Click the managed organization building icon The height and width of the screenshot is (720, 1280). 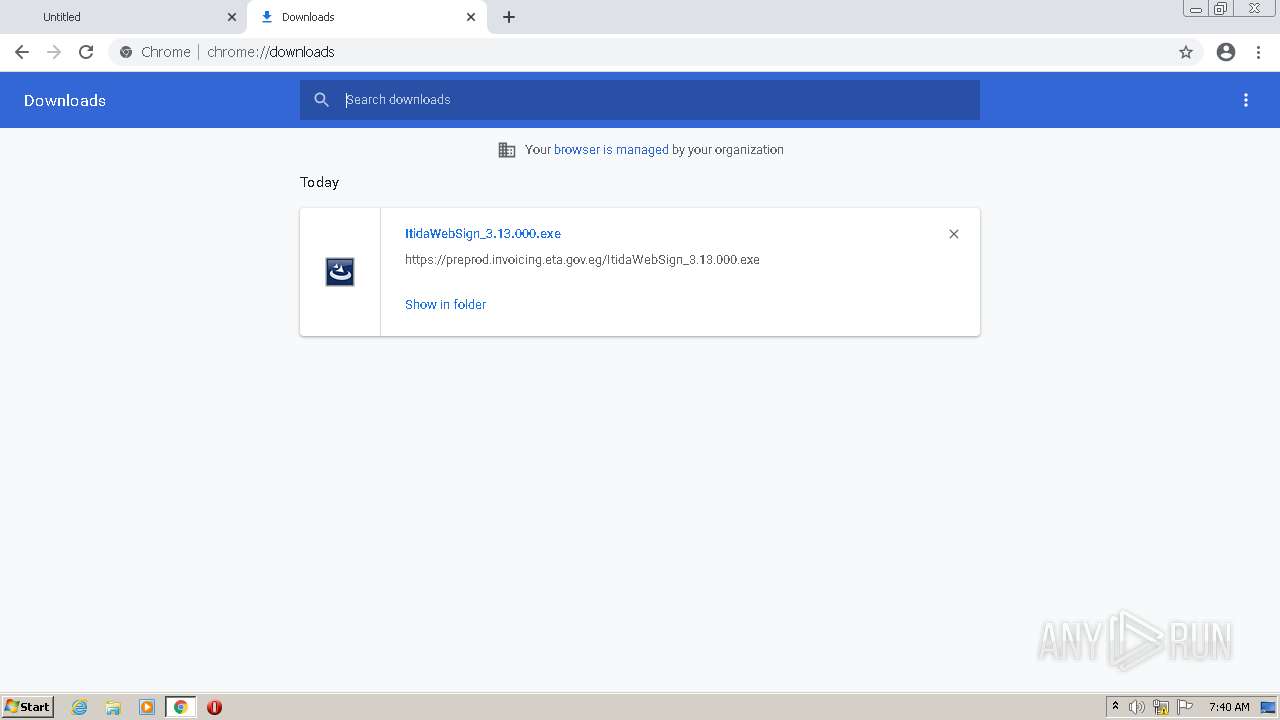tap(507, 150)
